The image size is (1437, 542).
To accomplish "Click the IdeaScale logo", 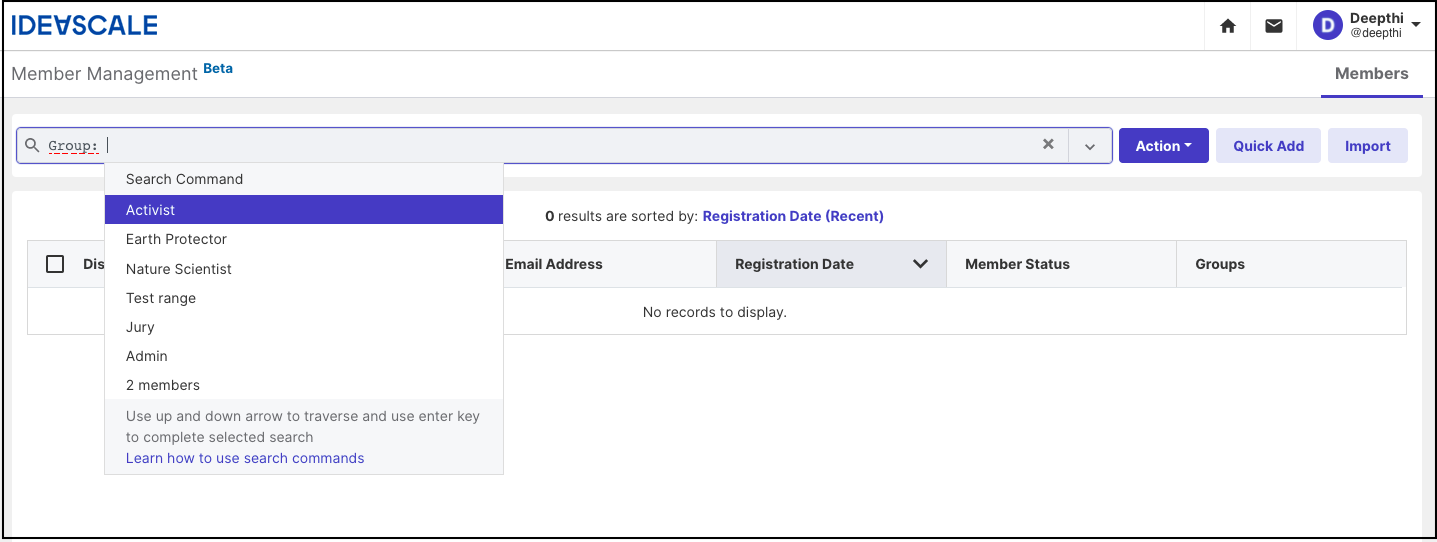I will tap(84, 26).
